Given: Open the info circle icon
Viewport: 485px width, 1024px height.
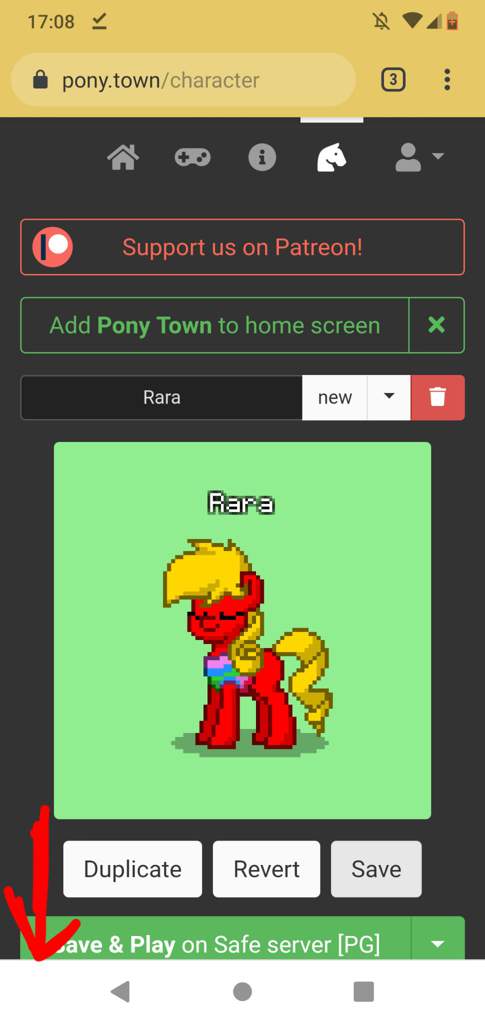Looking at the screenshot, I should pos(262,158).
